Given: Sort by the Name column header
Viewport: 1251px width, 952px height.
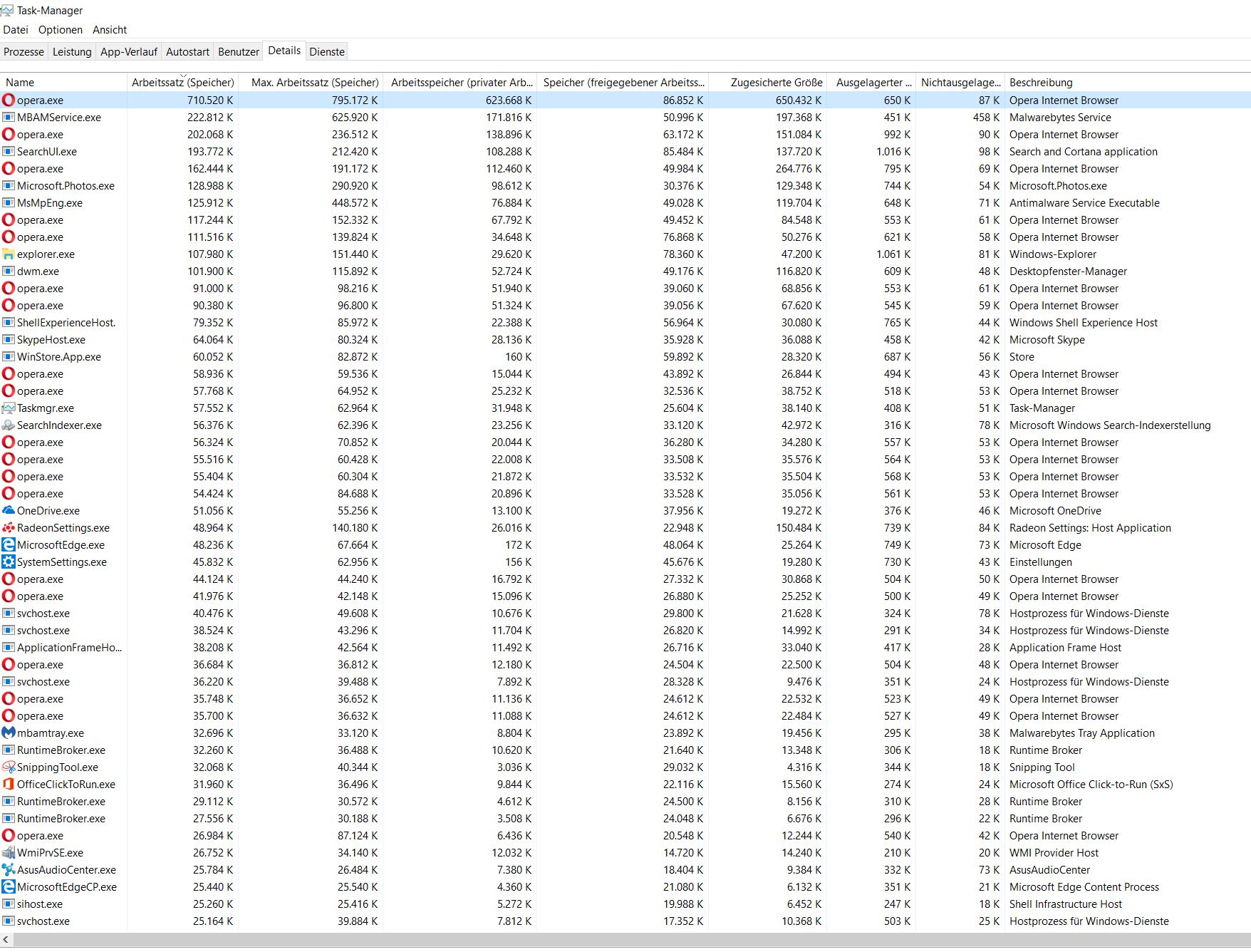Looking at the screenshot, I should tap(63, 83).
